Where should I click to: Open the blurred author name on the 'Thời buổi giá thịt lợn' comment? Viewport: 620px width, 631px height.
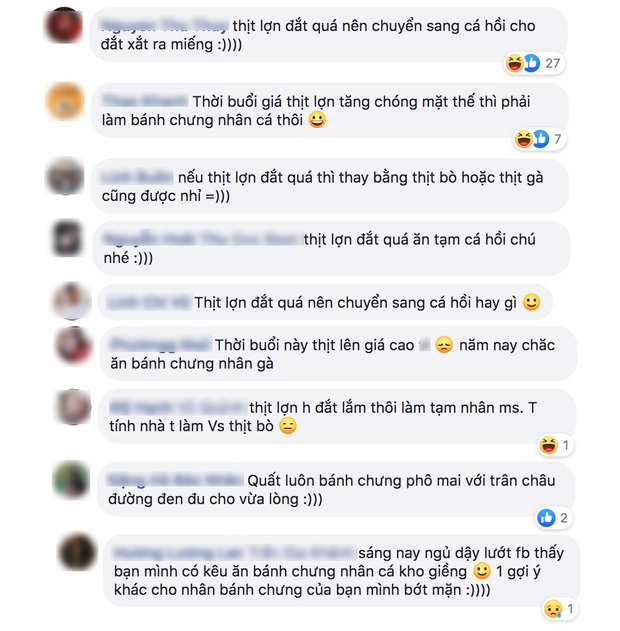144,101
